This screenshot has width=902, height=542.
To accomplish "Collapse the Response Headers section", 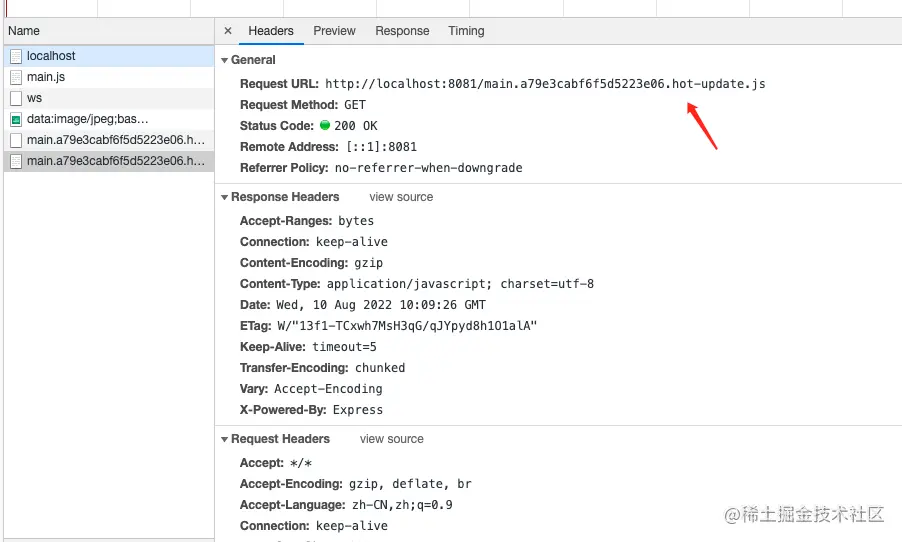I will 225,197.
